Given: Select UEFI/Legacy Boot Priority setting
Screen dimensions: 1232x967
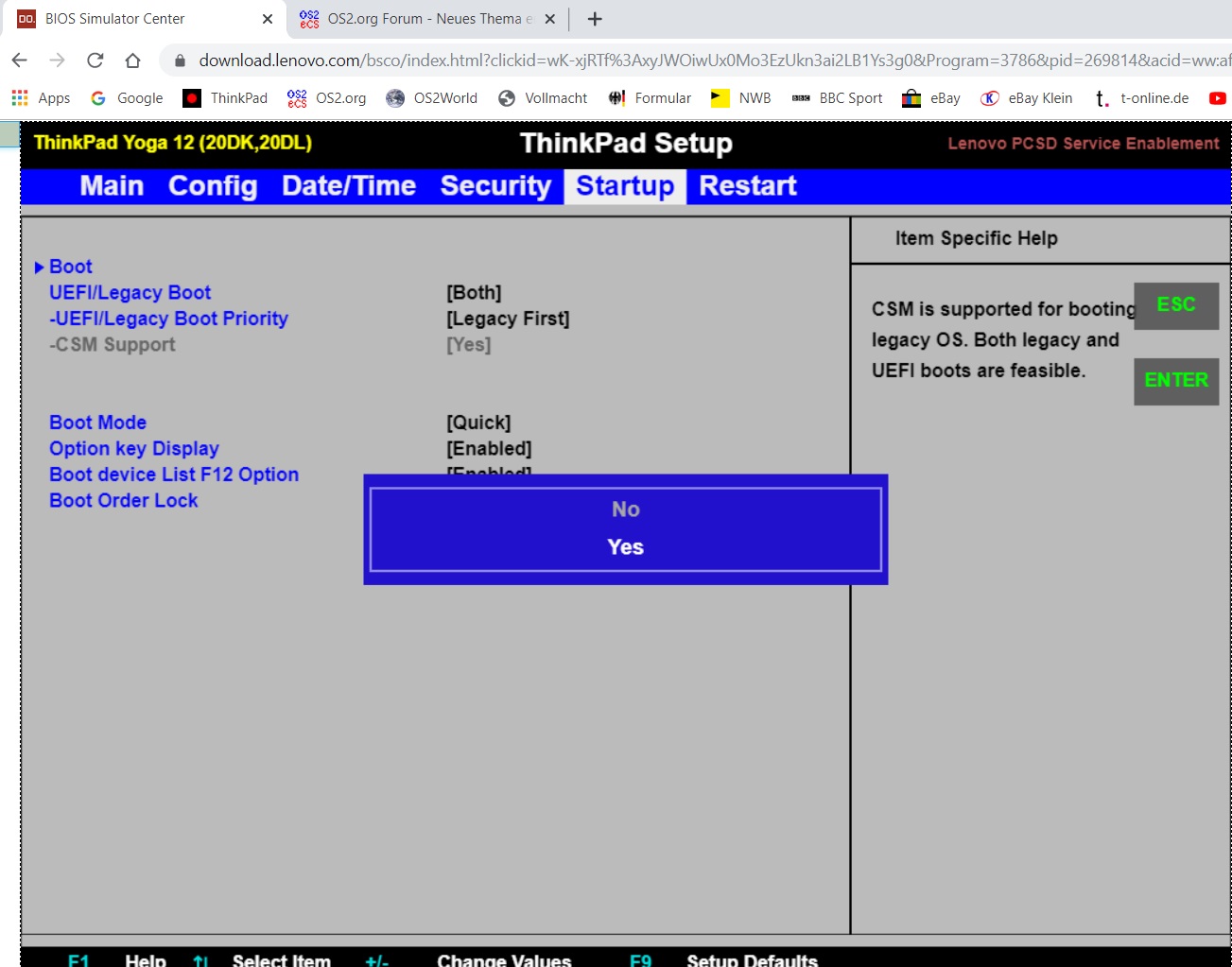Looking at the screenshot, I should (x=168, y=319).
